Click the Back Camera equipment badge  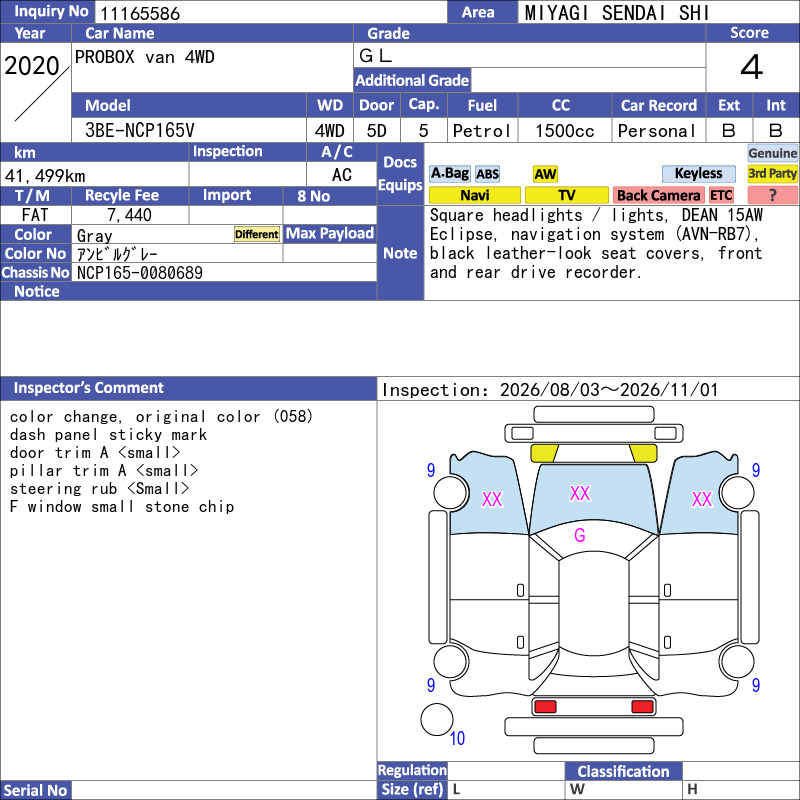coord(658,195)
